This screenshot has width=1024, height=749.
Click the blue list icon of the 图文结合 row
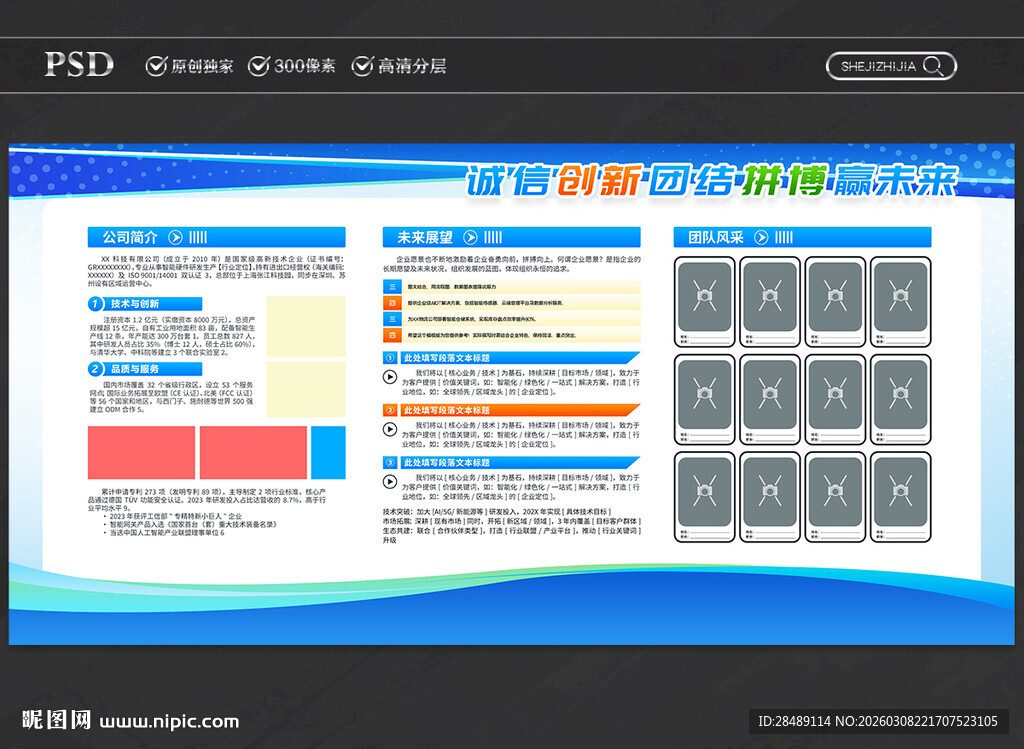coord(392,287)
